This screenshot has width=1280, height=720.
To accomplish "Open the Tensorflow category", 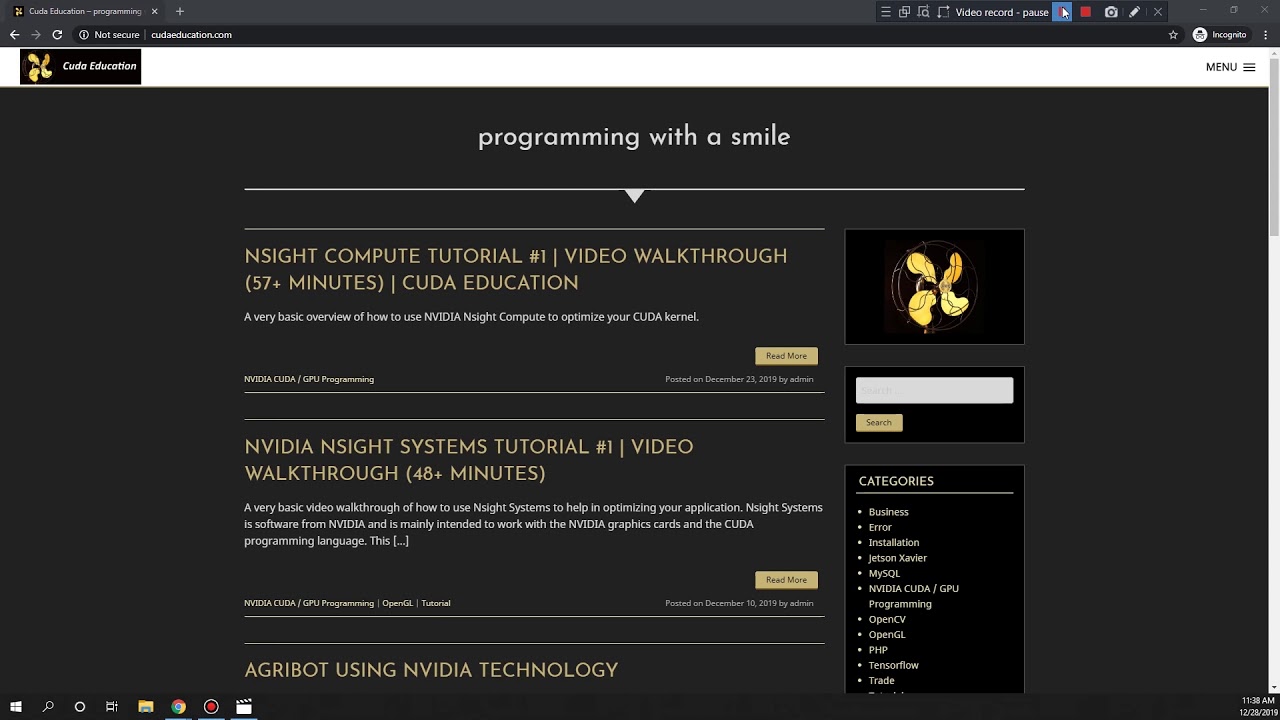I will 893,665.
